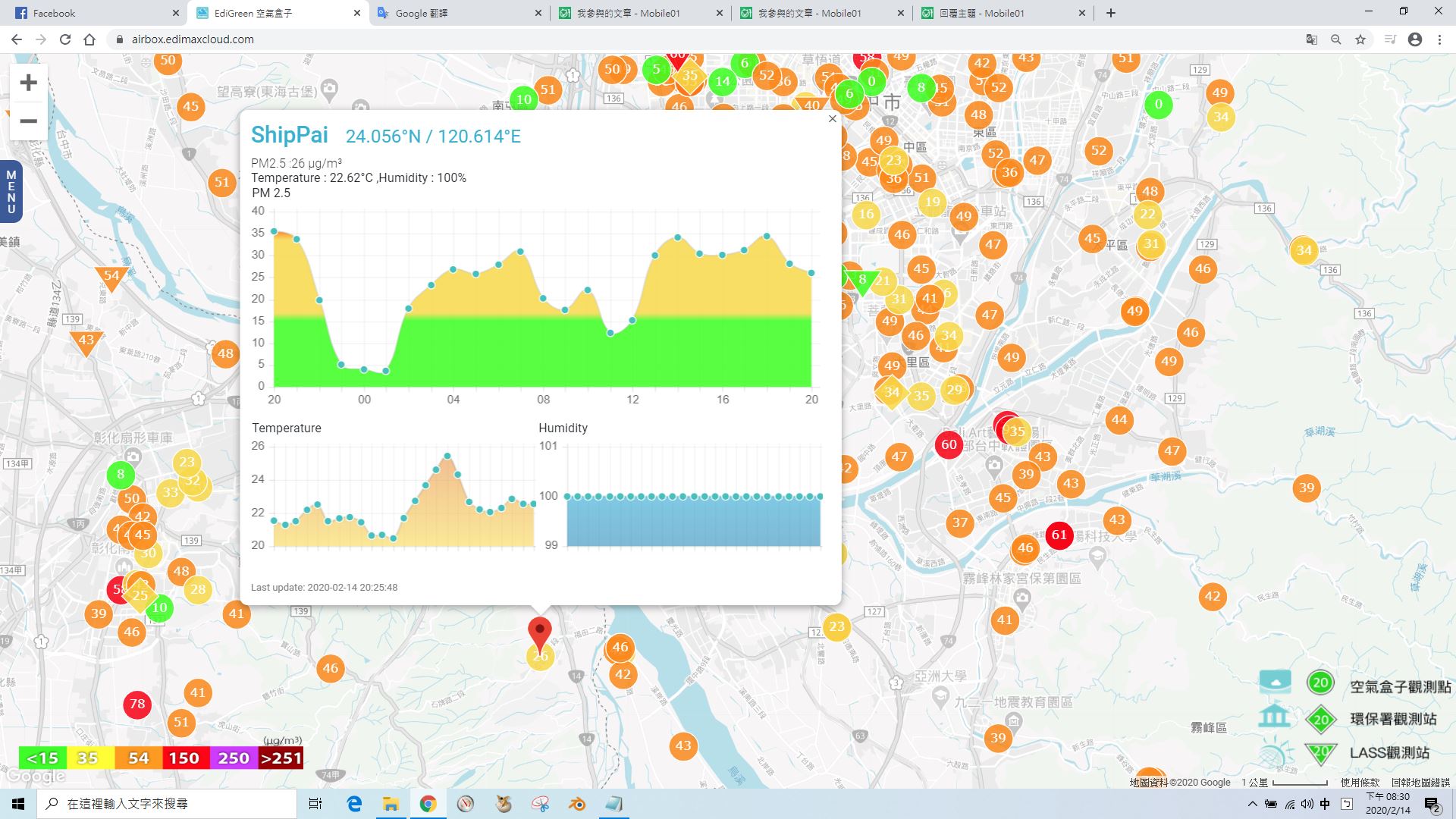Screen dimensions: 1456x819
Task: Open the page zoom magnifier icon
Action: [1335, 39]
